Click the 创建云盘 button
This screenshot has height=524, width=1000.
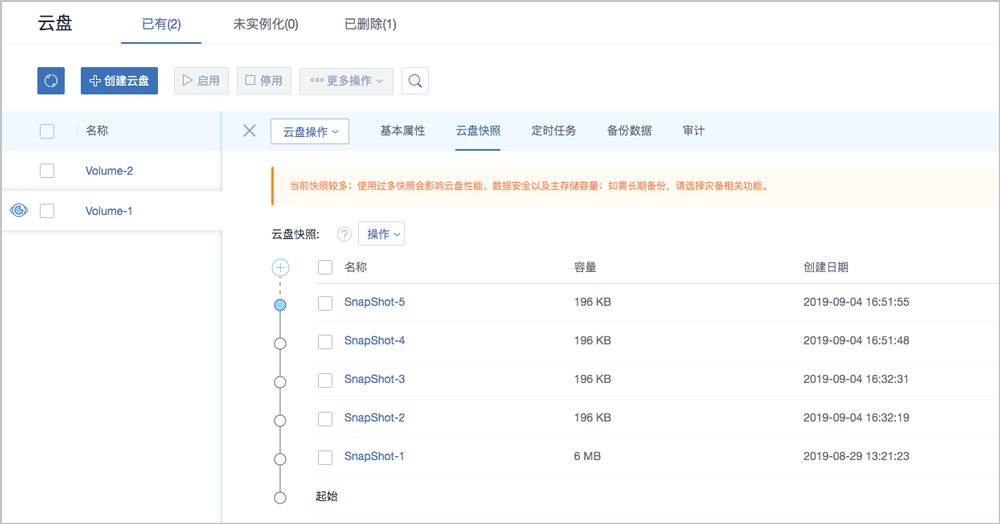[x=119, y=81]
